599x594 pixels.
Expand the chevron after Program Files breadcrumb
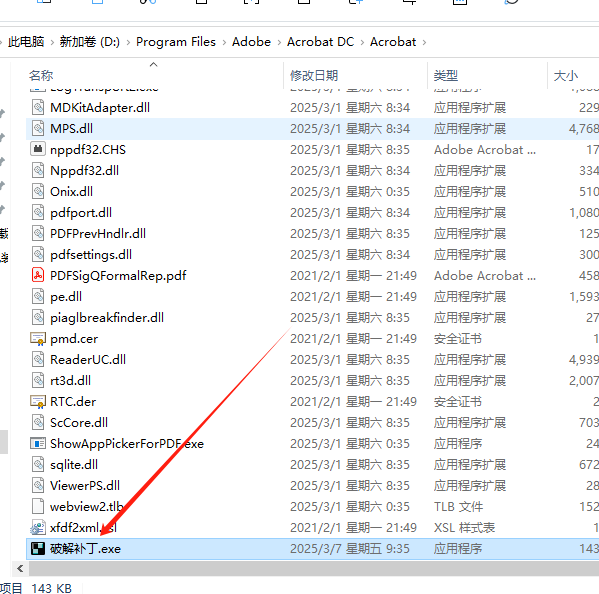224,42
